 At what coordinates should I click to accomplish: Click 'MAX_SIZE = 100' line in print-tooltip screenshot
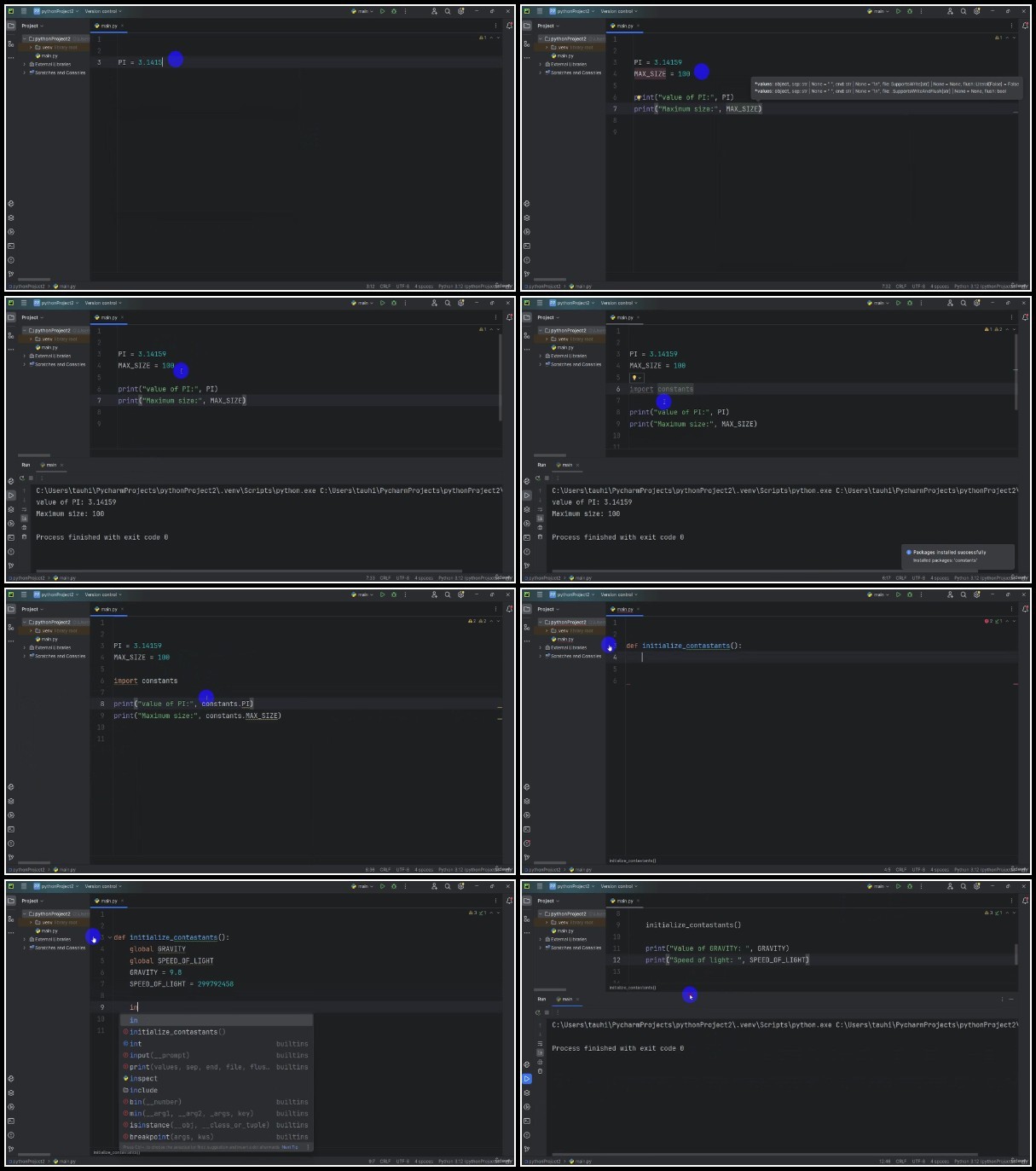coord(662,74)
